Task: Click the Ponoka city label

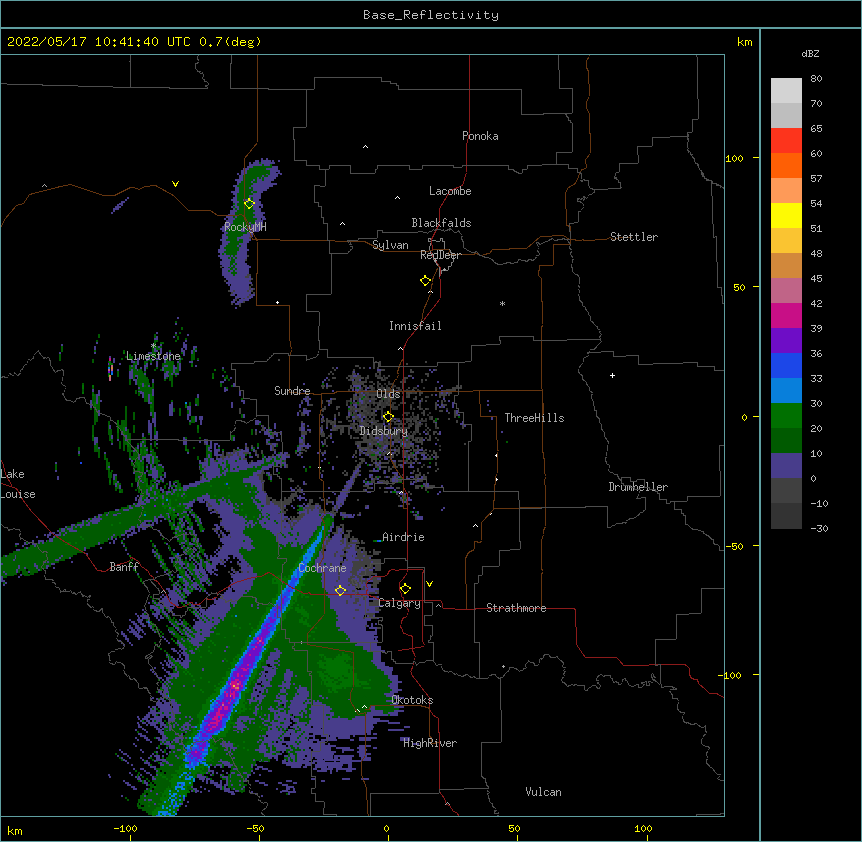Action: pos(480,136)
